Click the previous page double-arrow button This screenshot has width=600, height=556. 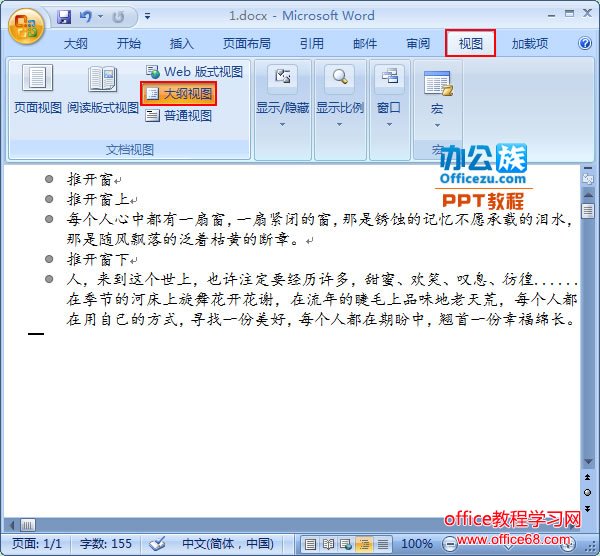tap(587, 477)
